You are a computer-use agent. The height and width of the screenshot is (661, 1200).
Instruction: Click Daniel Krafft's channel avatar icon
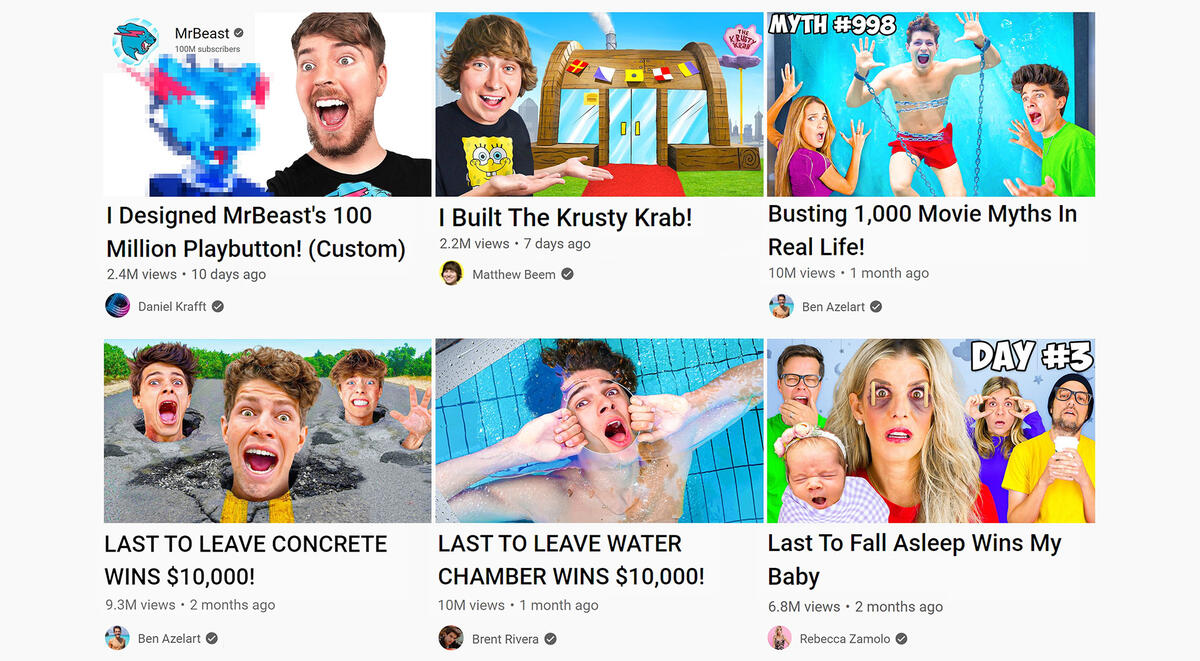pyautogui.click(x=118, y=306)
